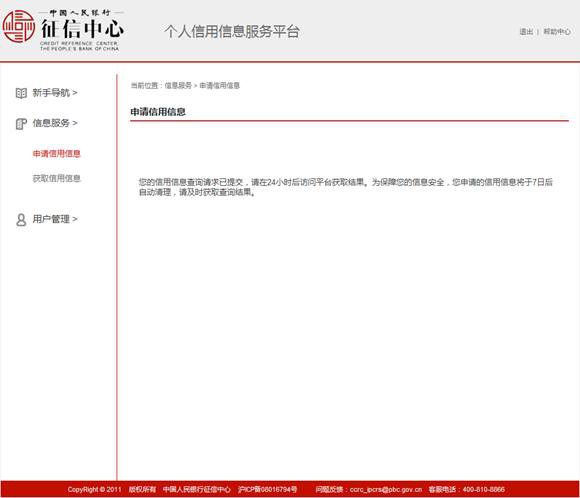Click the 沪ICP备 registration number in the footer
Image resolution: width=580 pixels, height=498 pixels.
[x=267, y=489]
